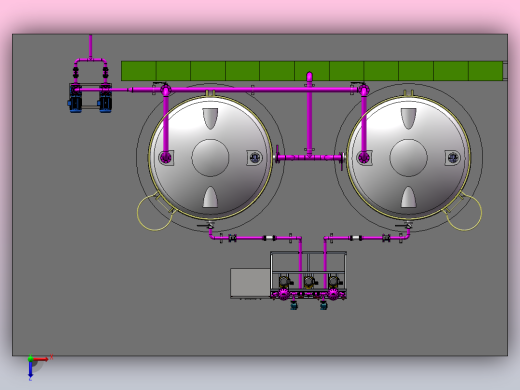Select the vertical magenta pipe between the tanks
Viewport: 520px width, 390px height.
(309, 117)
